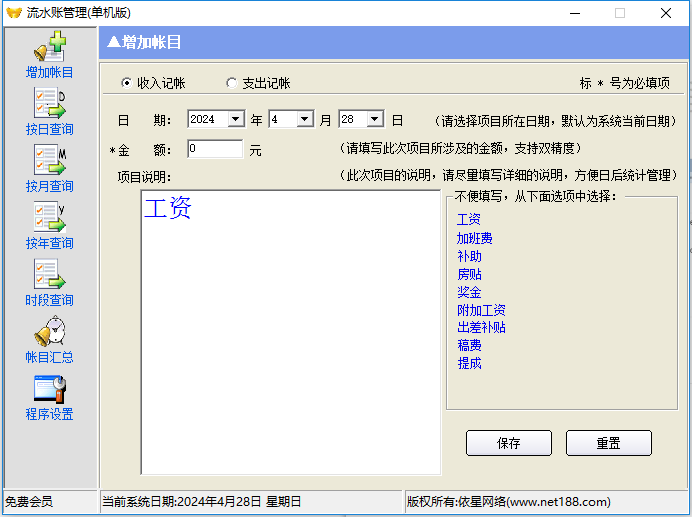The image size is (692, 517).
Task: Open 时段查询 period query icon
Action: 49,275
